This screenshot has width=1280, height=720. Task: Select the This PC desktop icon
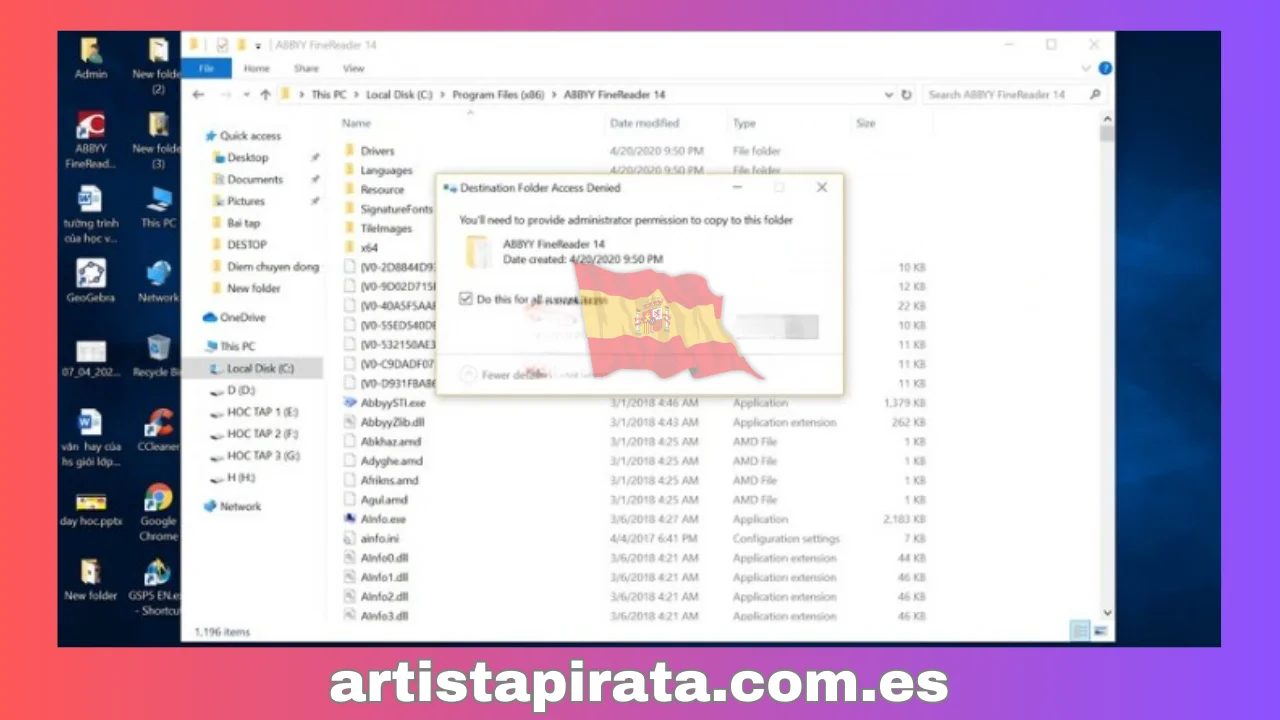(x=158, y=207)
